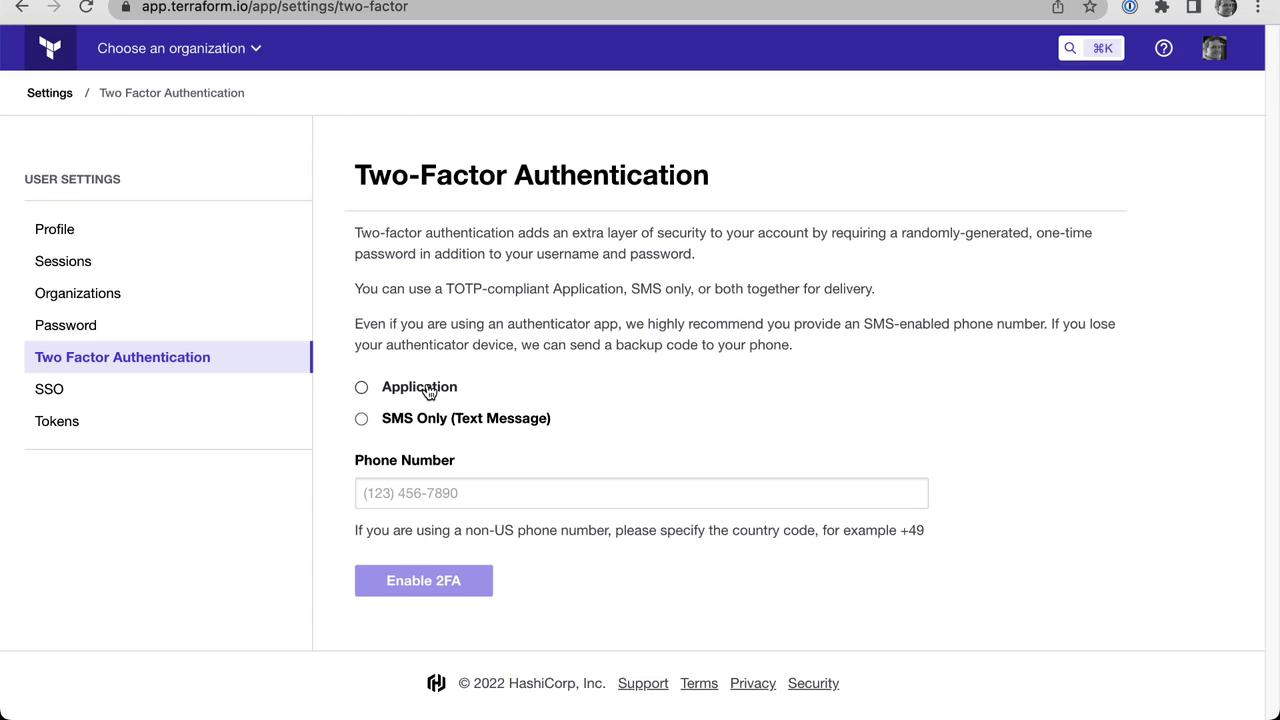
Task: Open Sessions in user settings
Action: click(x=63, y=261)
